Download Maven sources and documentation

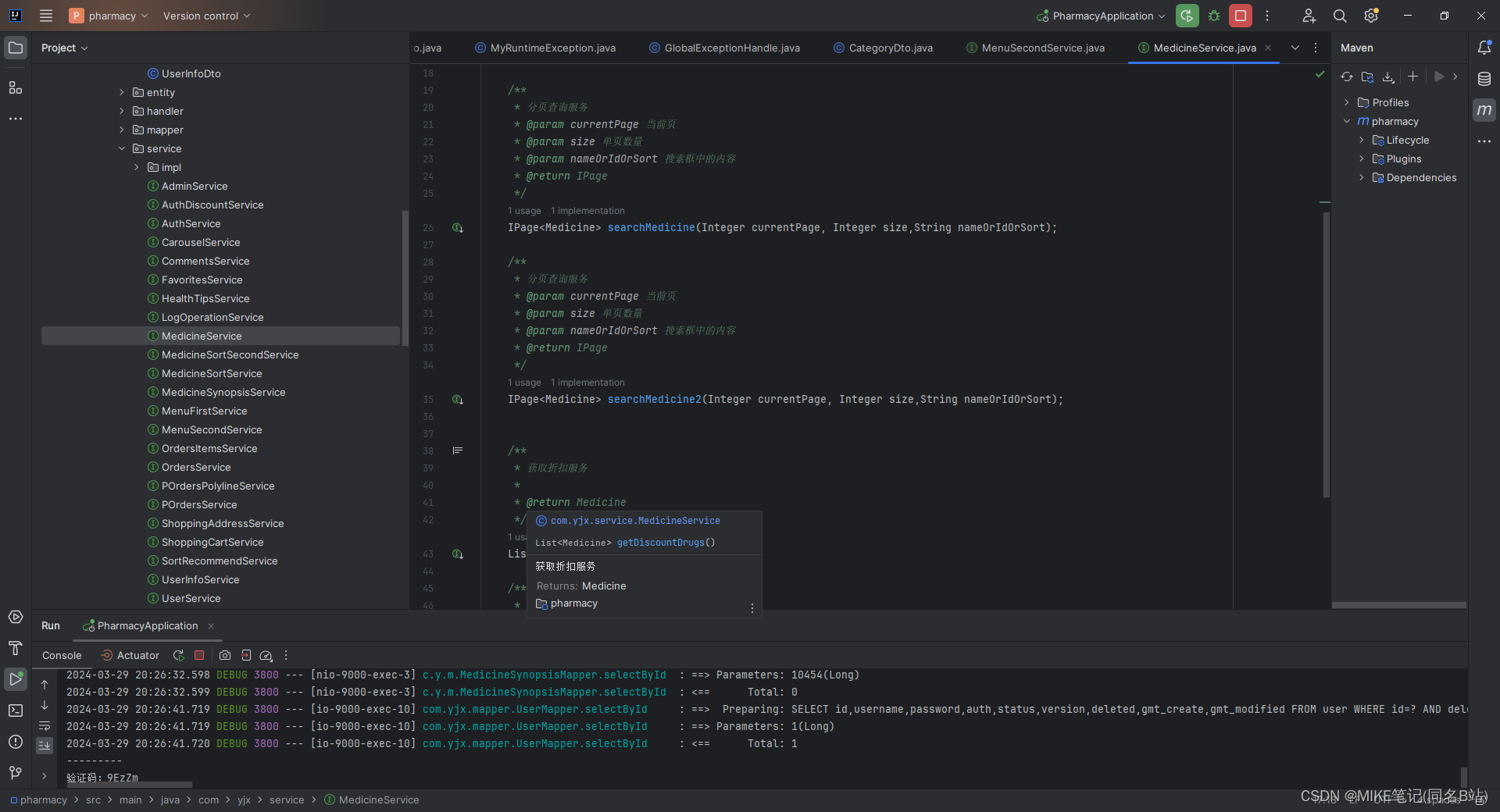[x=1388, y=77]
